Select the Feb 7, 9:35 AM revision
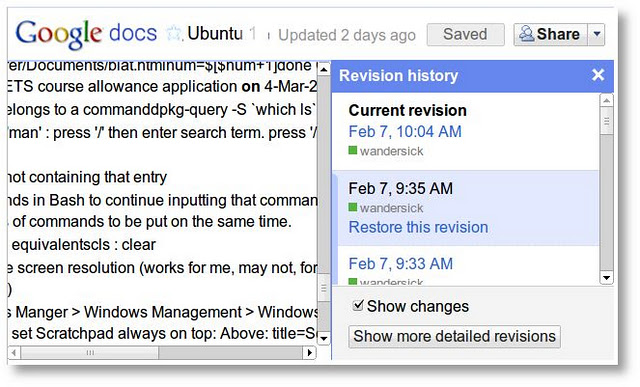This screenshot has width=640, height=387. 465,208
